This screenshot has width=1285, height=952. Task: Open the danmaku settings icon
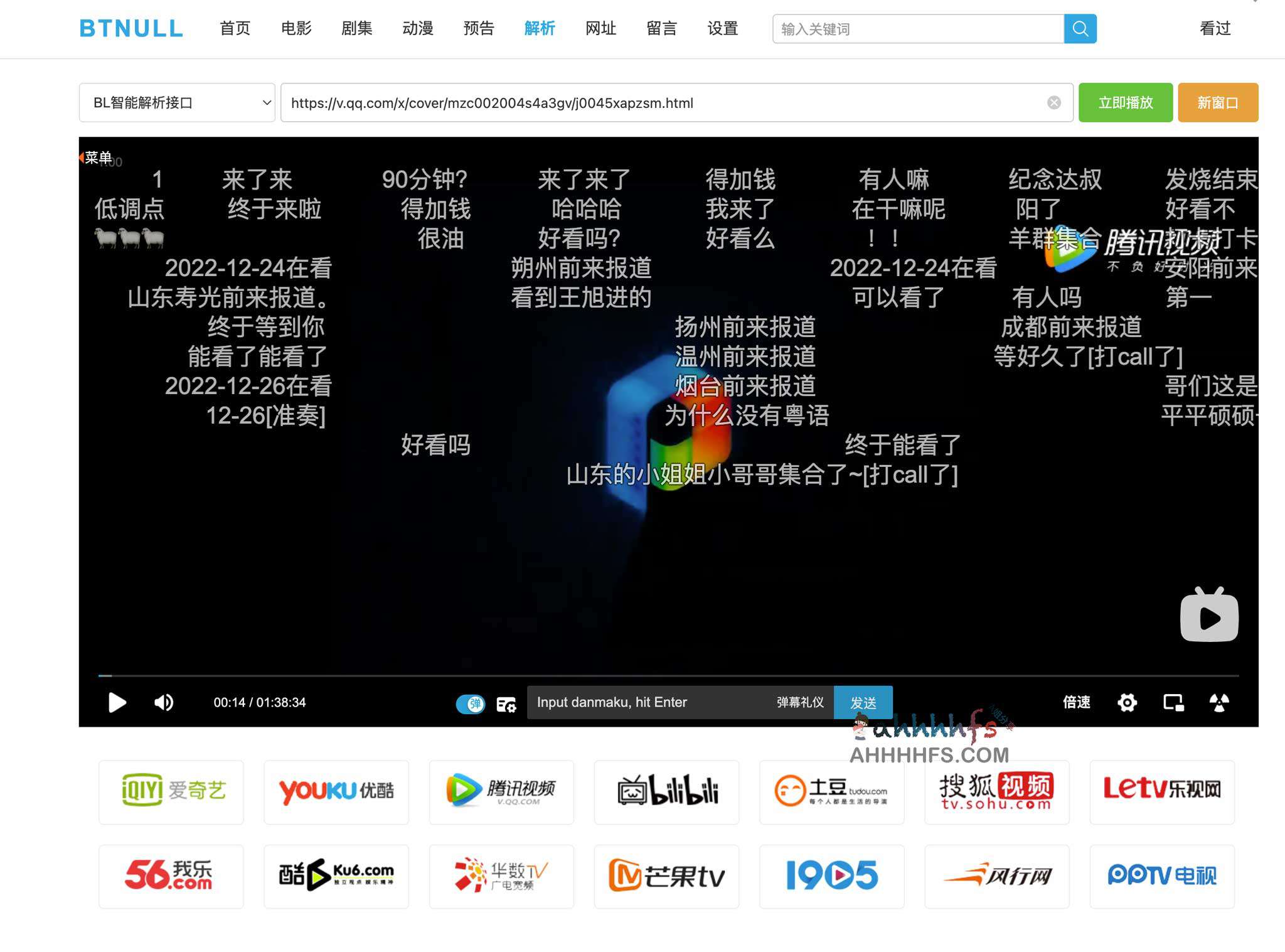click(506, 704)
